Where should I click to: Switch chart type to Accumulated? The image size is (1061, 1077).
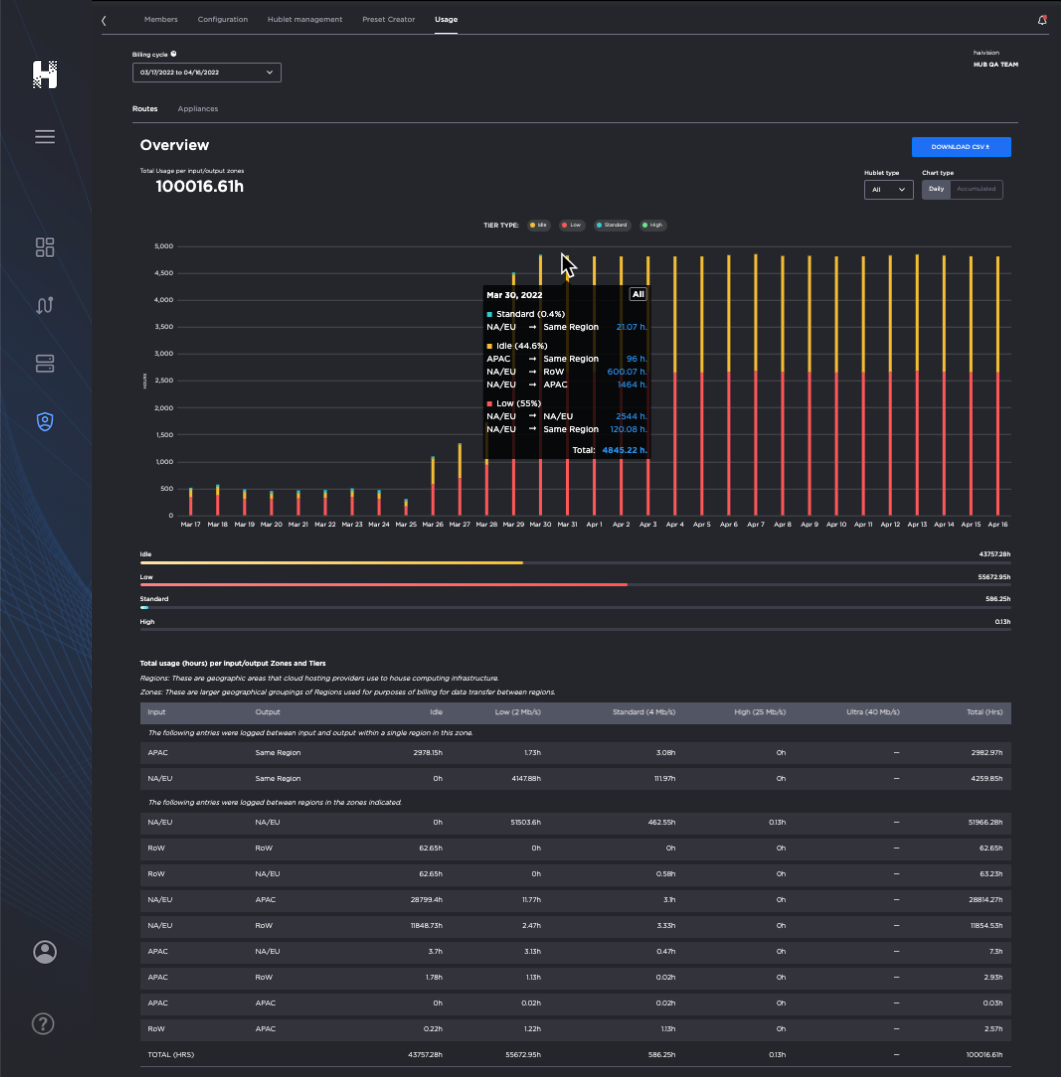tap(975, 189)
